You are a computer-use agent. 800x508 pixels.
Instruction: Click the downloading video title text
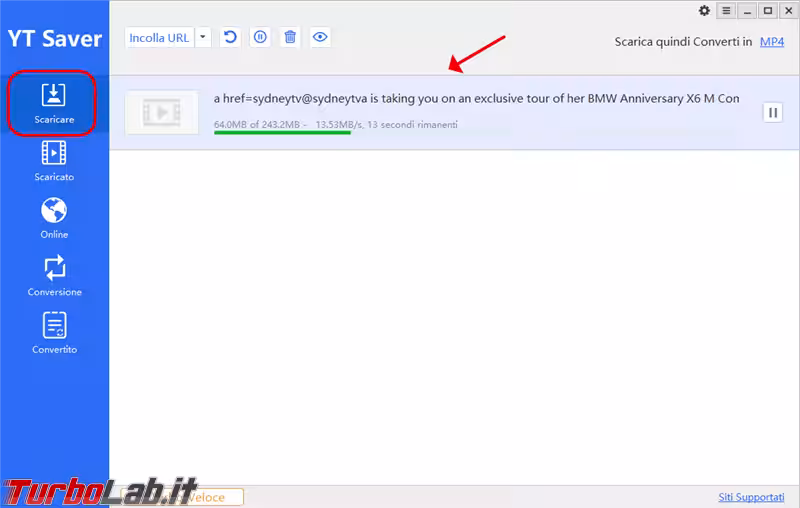pos(476,99)
